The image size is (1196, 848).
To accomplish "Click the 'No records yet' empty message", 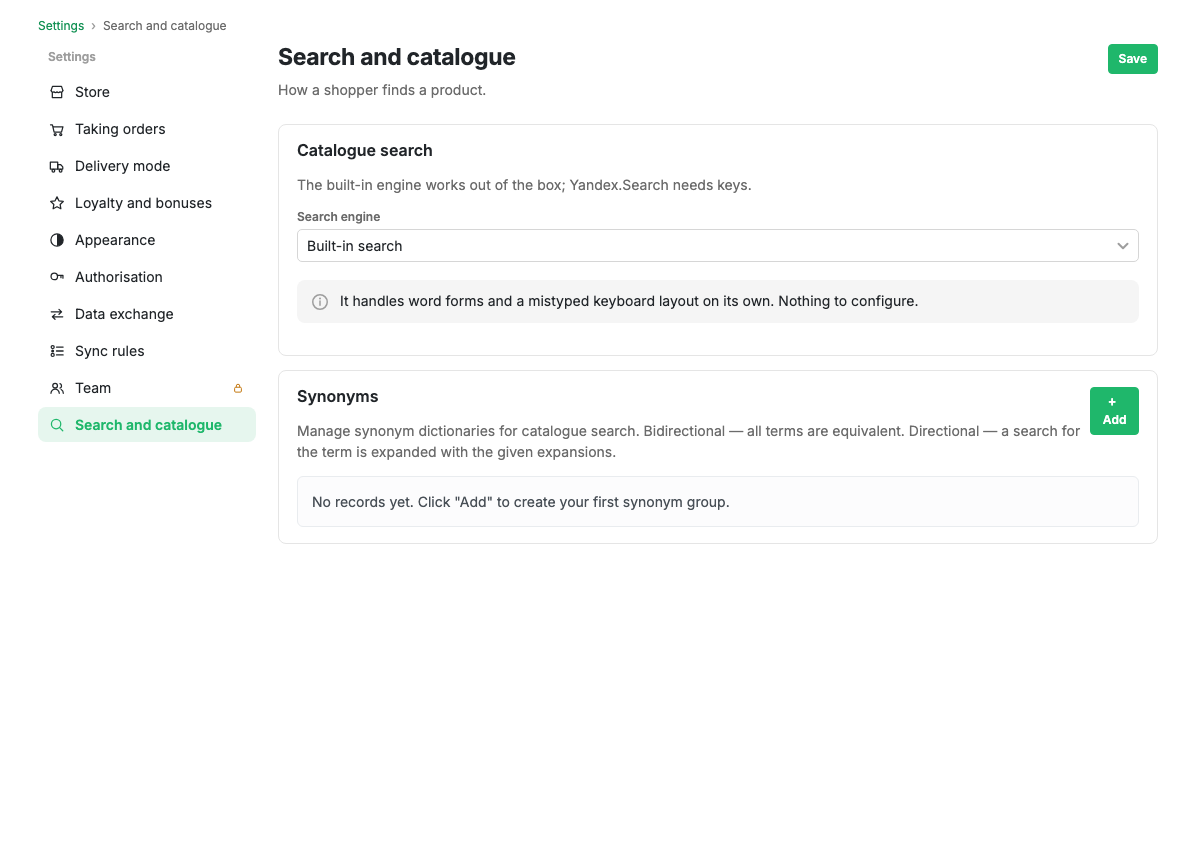I will (521, 502).
